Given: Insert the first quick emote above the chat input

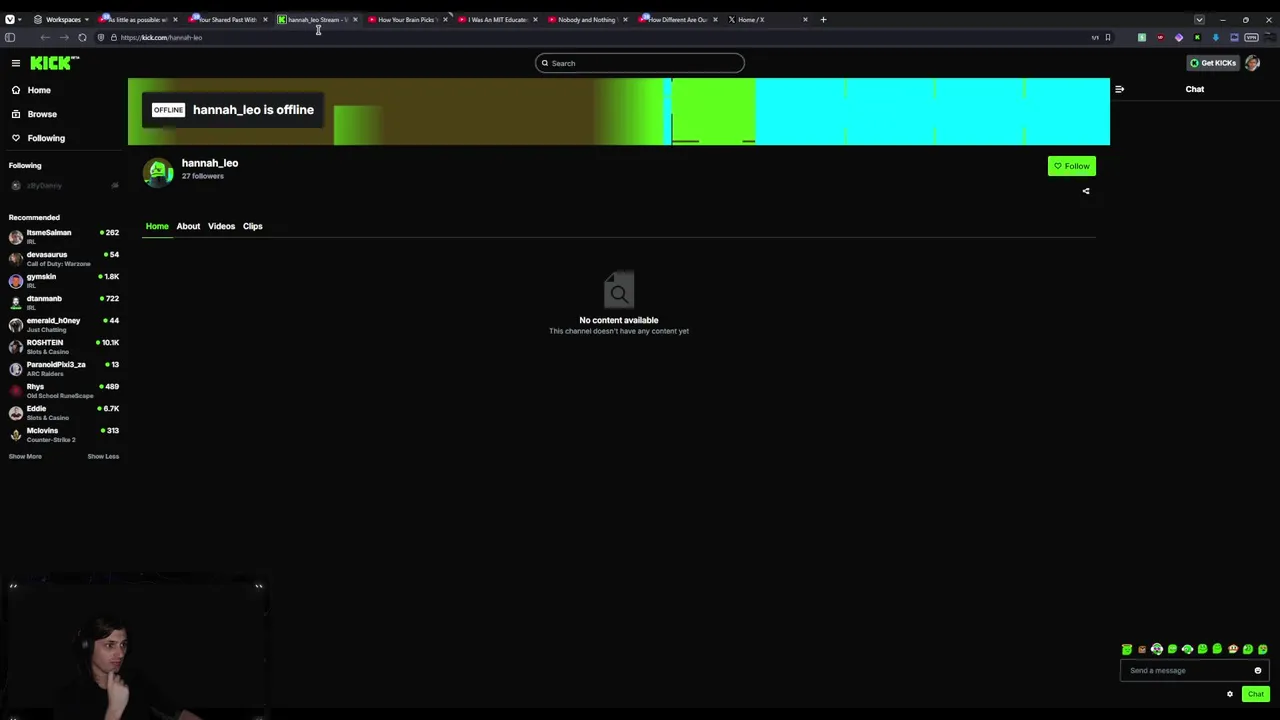Looking at the screenshot, I should click(1127, 649).
